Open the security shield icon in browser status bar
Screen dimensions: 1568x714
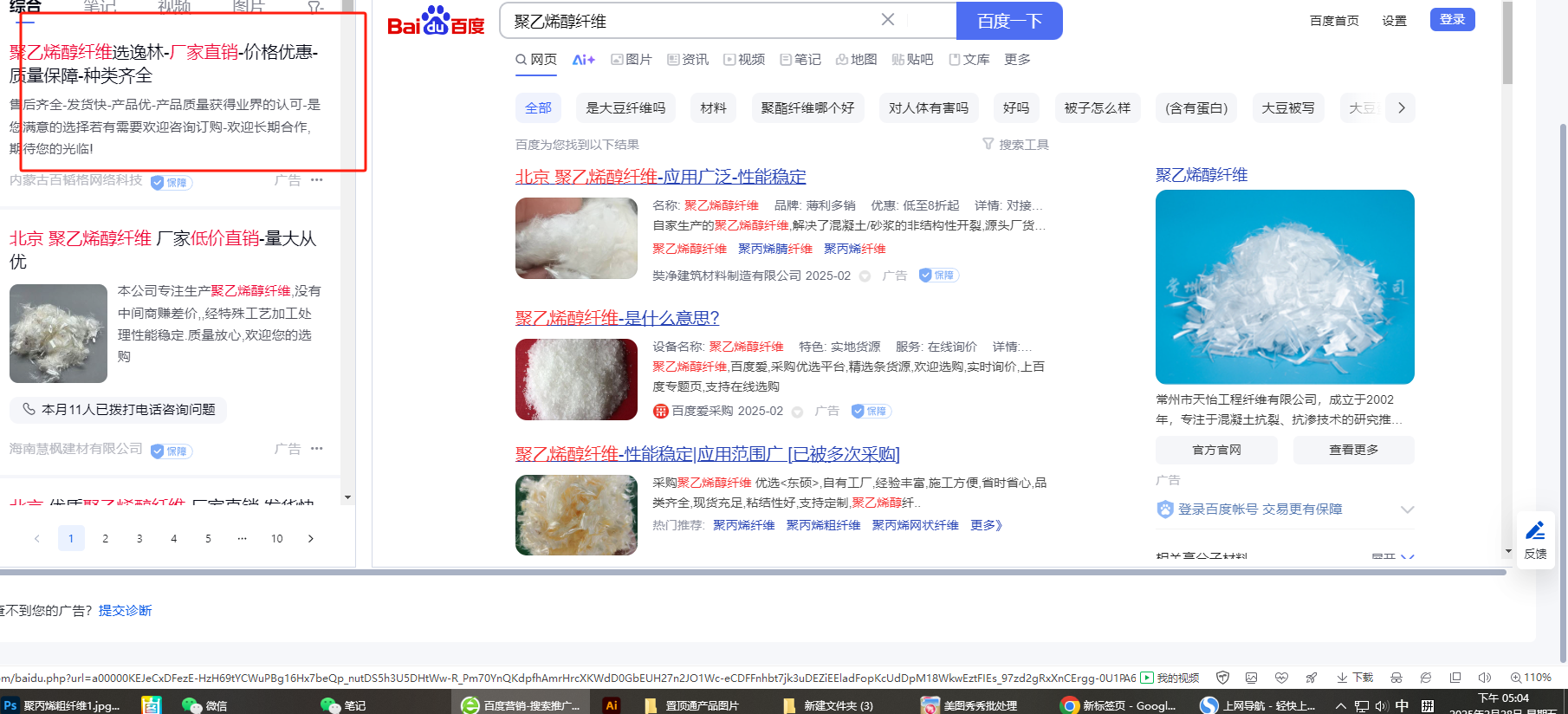(1222, 678)
